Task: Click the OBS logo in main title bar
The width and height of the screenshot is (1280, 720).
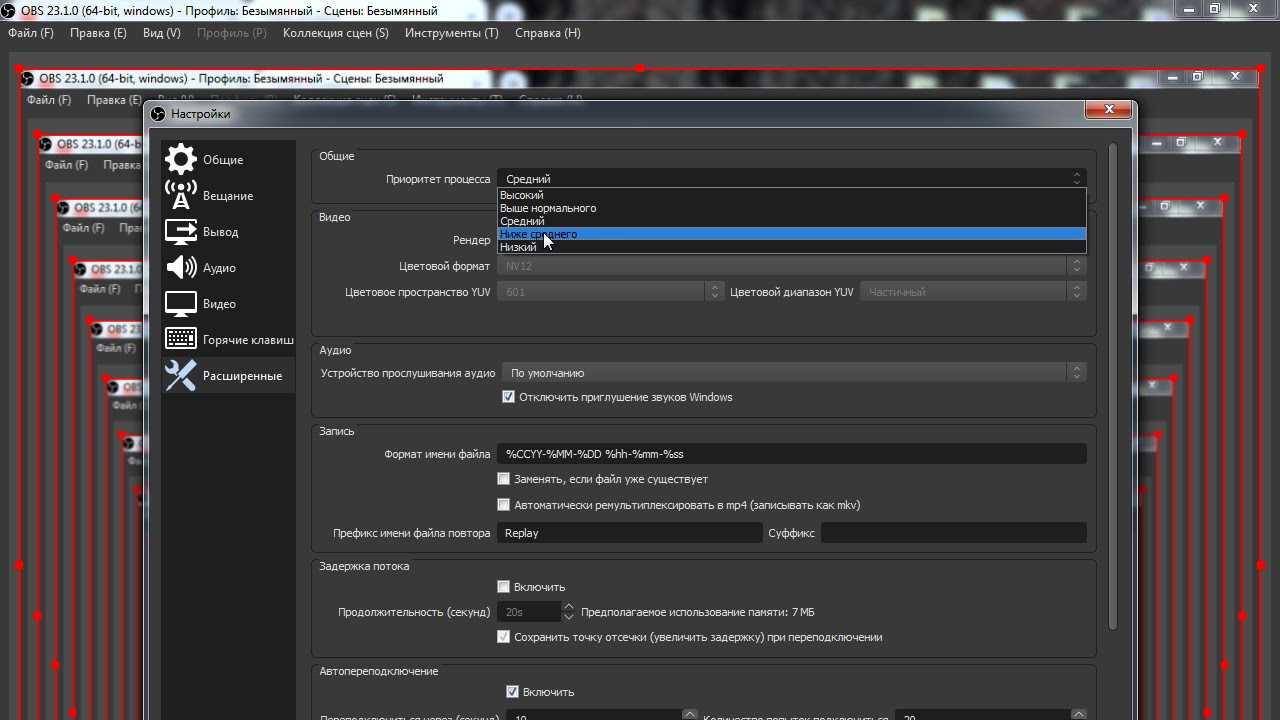Action: pyautogui.click(x=9, y=11)
